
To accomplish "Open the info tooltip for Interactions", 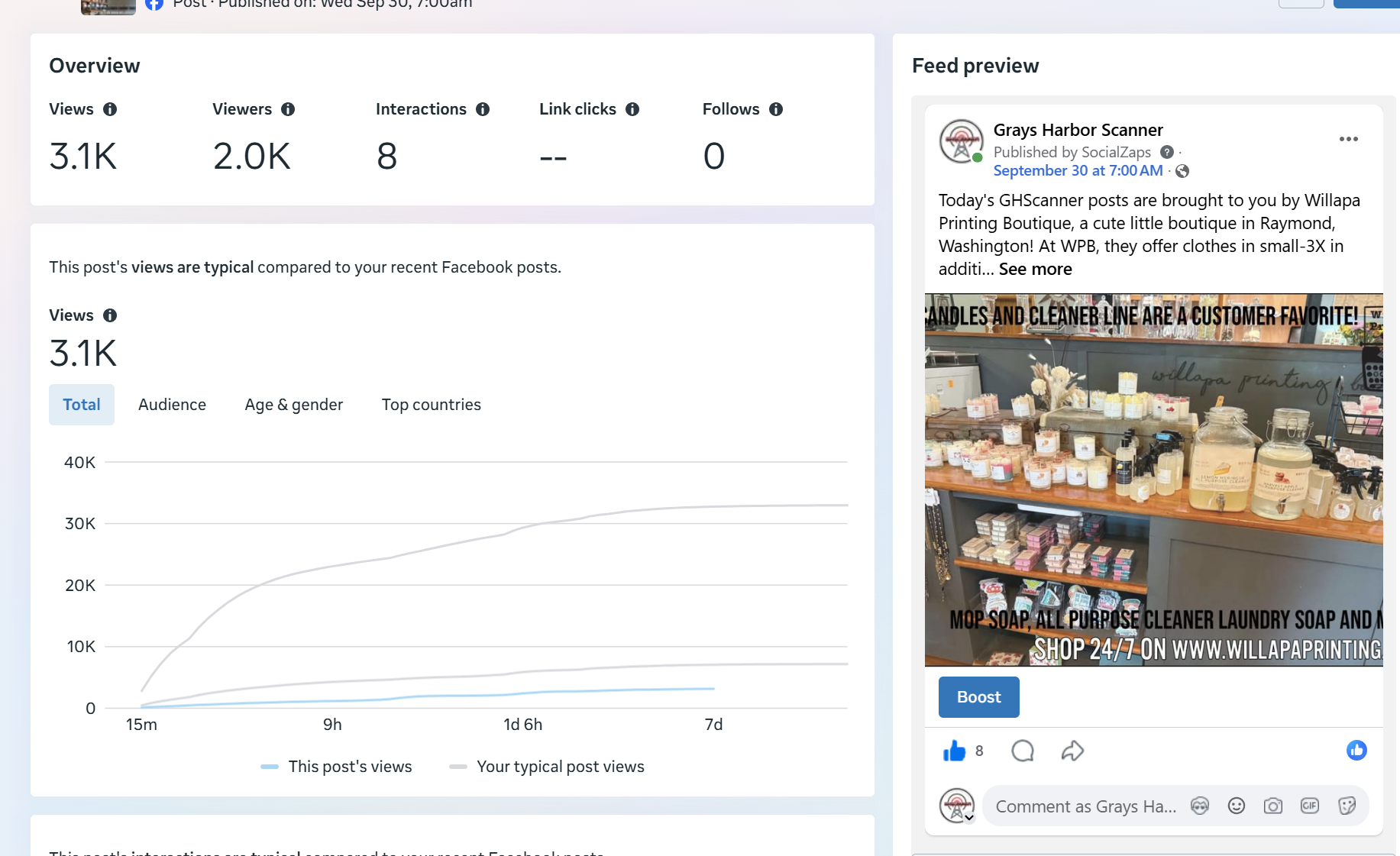I will (483, 109).
